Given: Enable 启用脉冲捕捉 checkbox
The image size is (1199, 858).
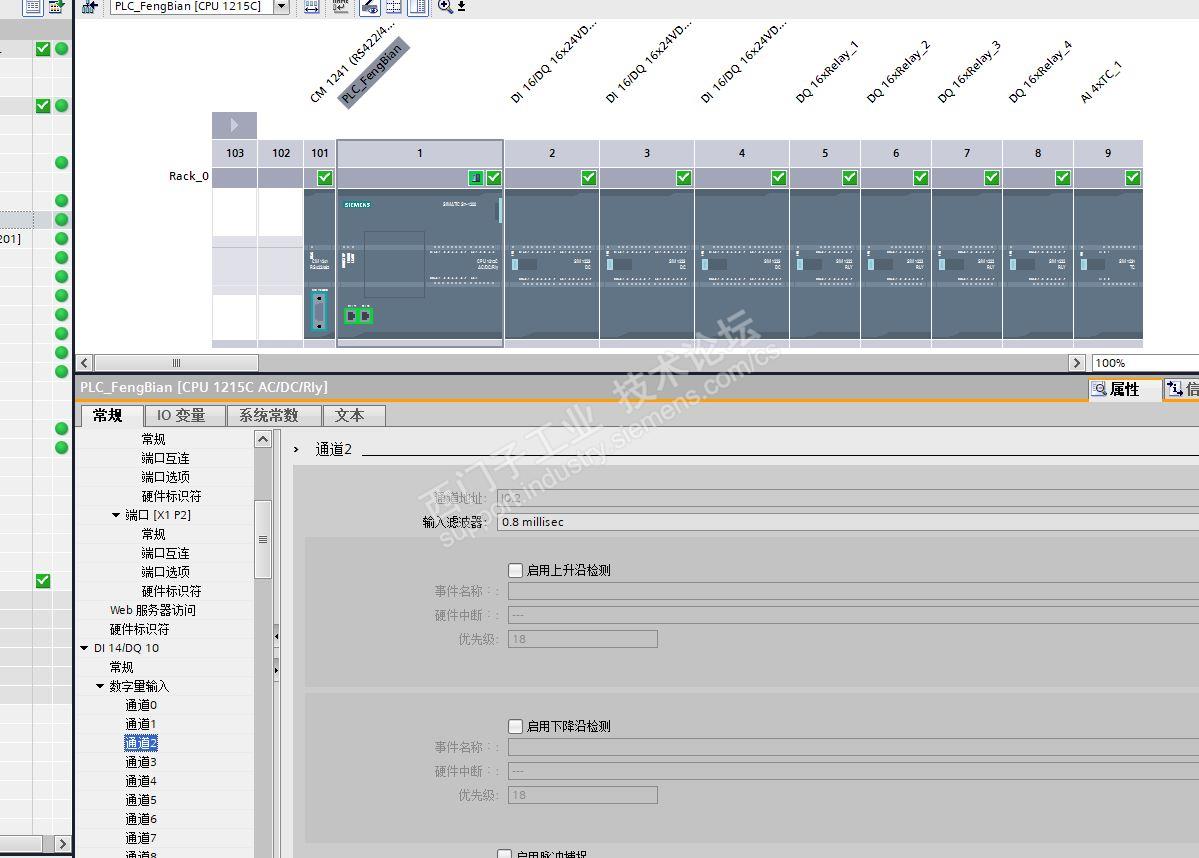Looking at the screenshot, I should [505, 854].
